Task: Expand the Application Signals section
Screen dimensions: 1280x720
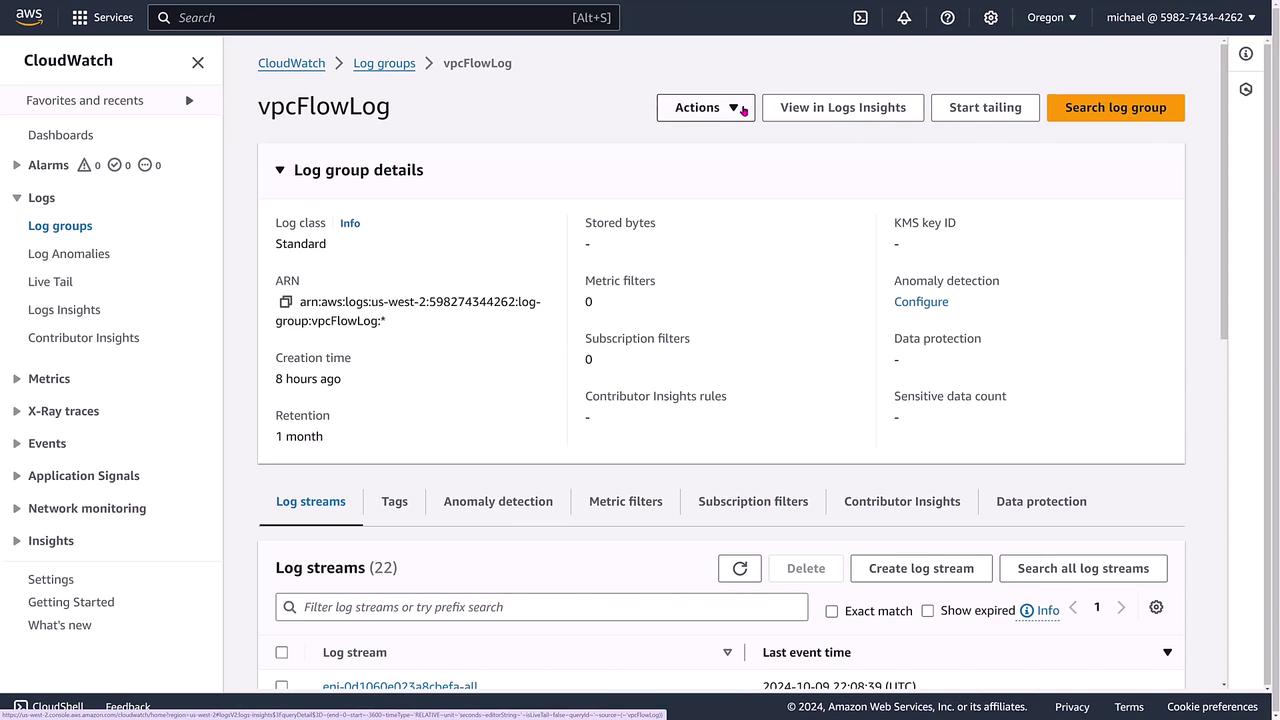Action: point(16,476)
